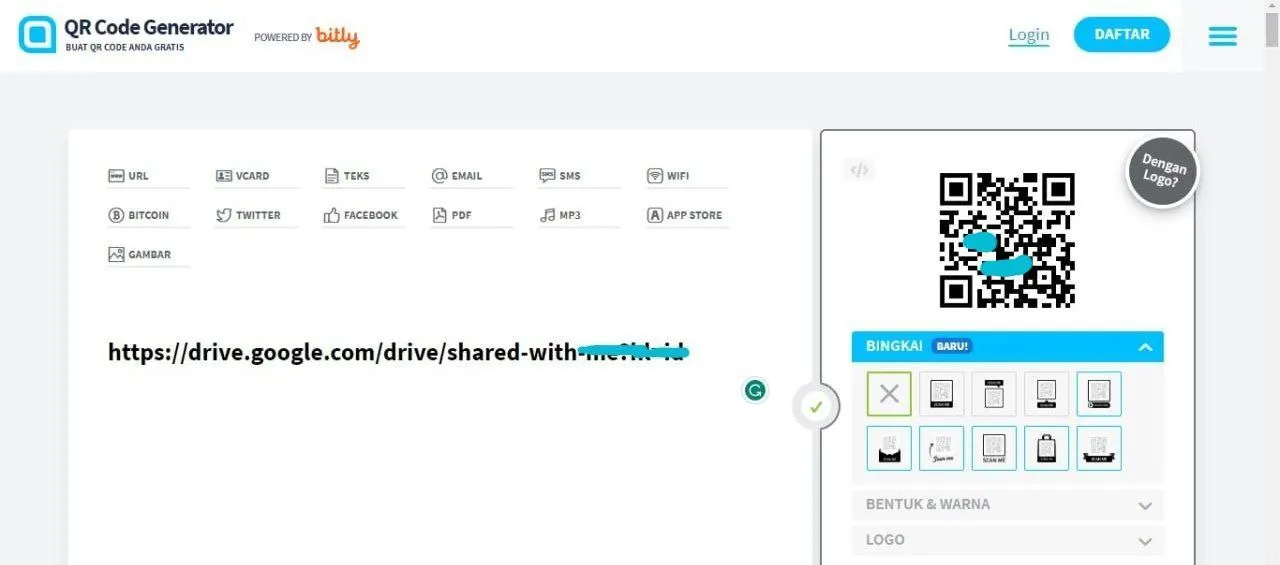
Task: Pick the Twitter QR type
Action: [x=248, y=215]
